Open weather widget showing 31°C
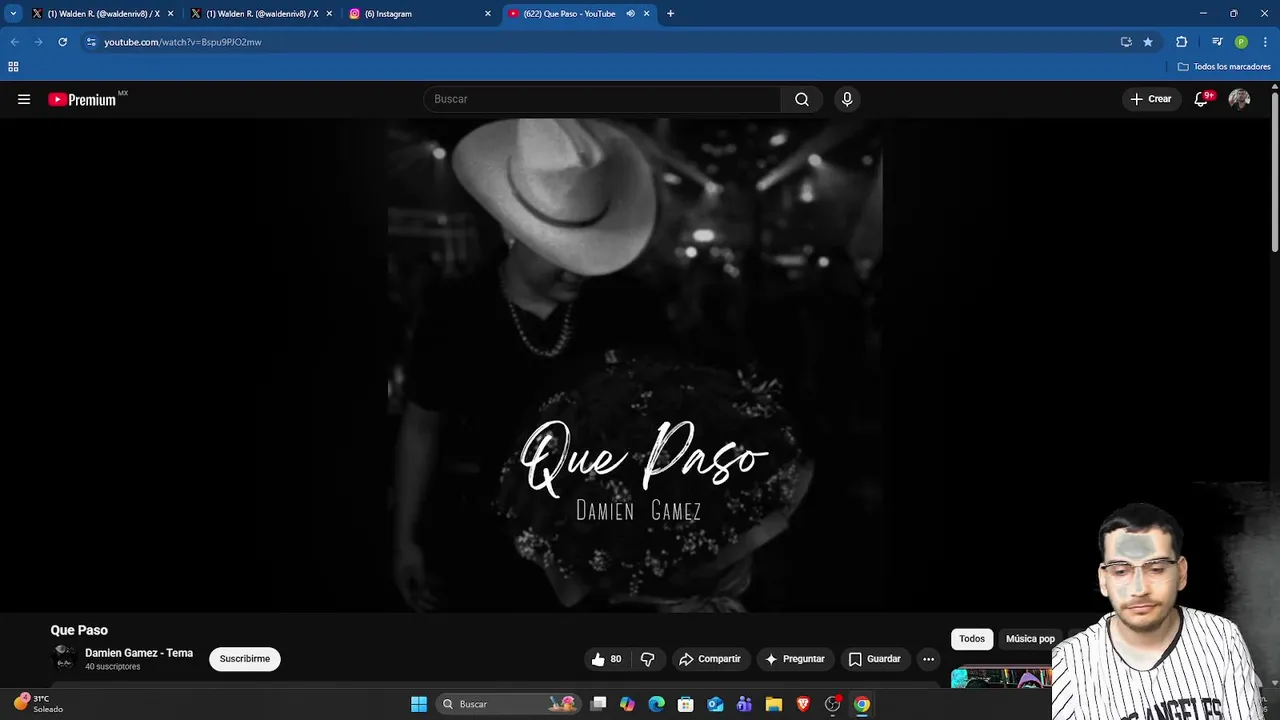The width and height of the screenshot is (1280, 720). 38,704
